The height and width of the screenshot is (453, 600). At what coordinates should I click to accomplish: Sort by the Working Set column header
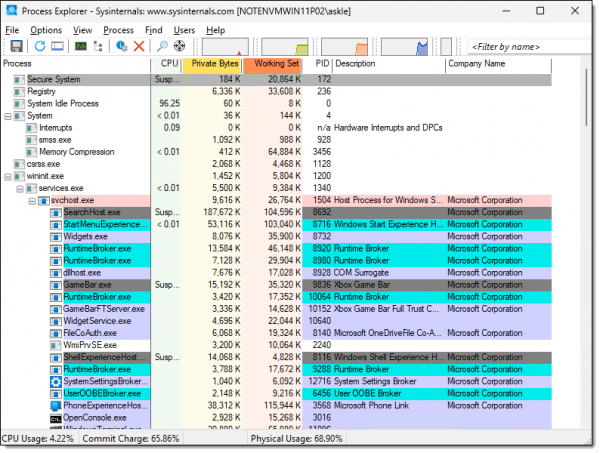click(272, 64)
